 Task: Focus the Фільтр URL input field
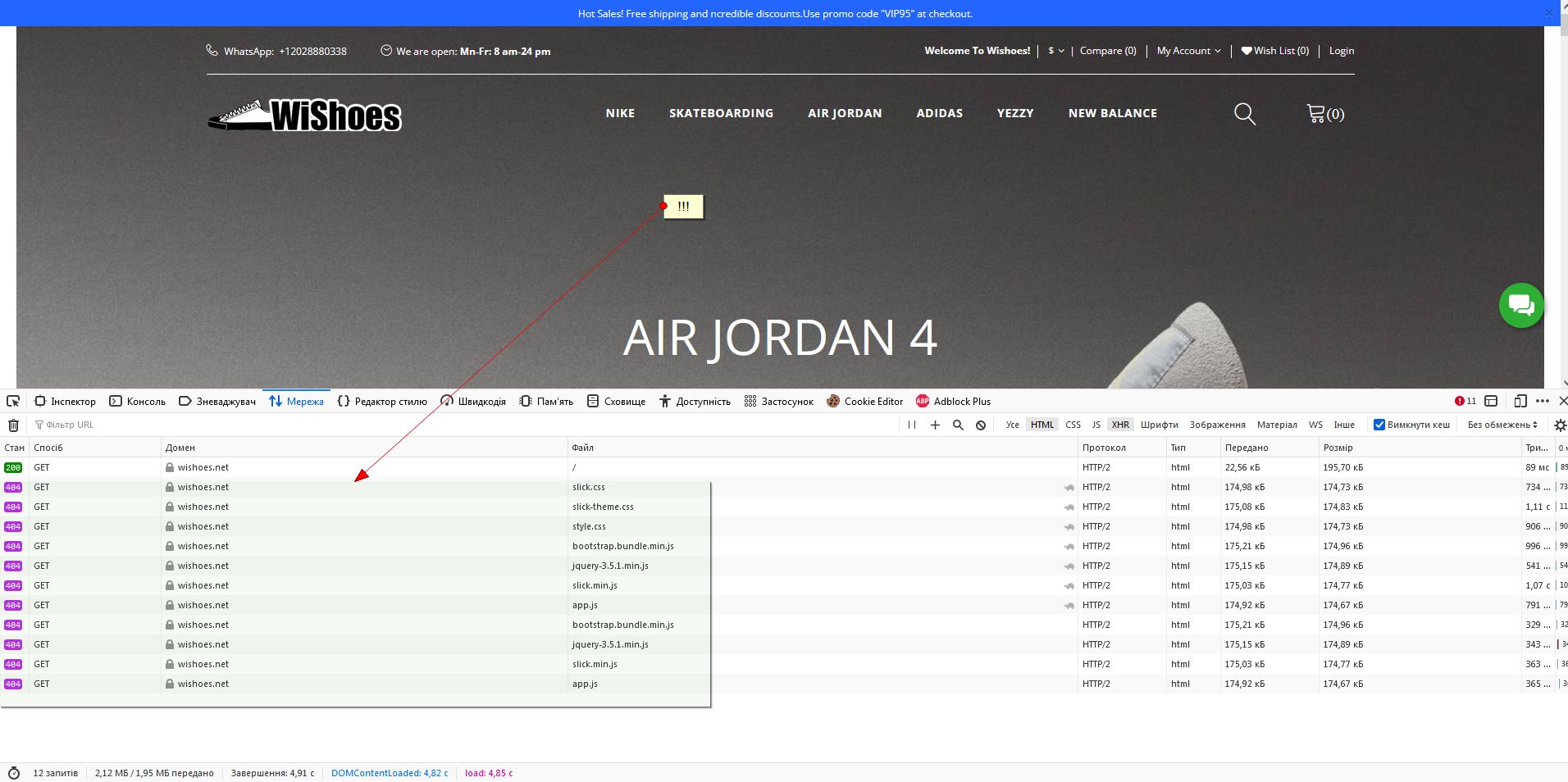(x=466, y=425)
